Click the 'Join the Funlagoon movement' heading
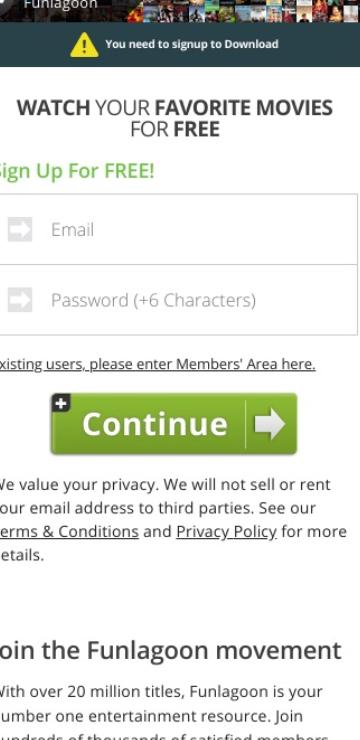The image size is (360, 740). coord(170,650)
